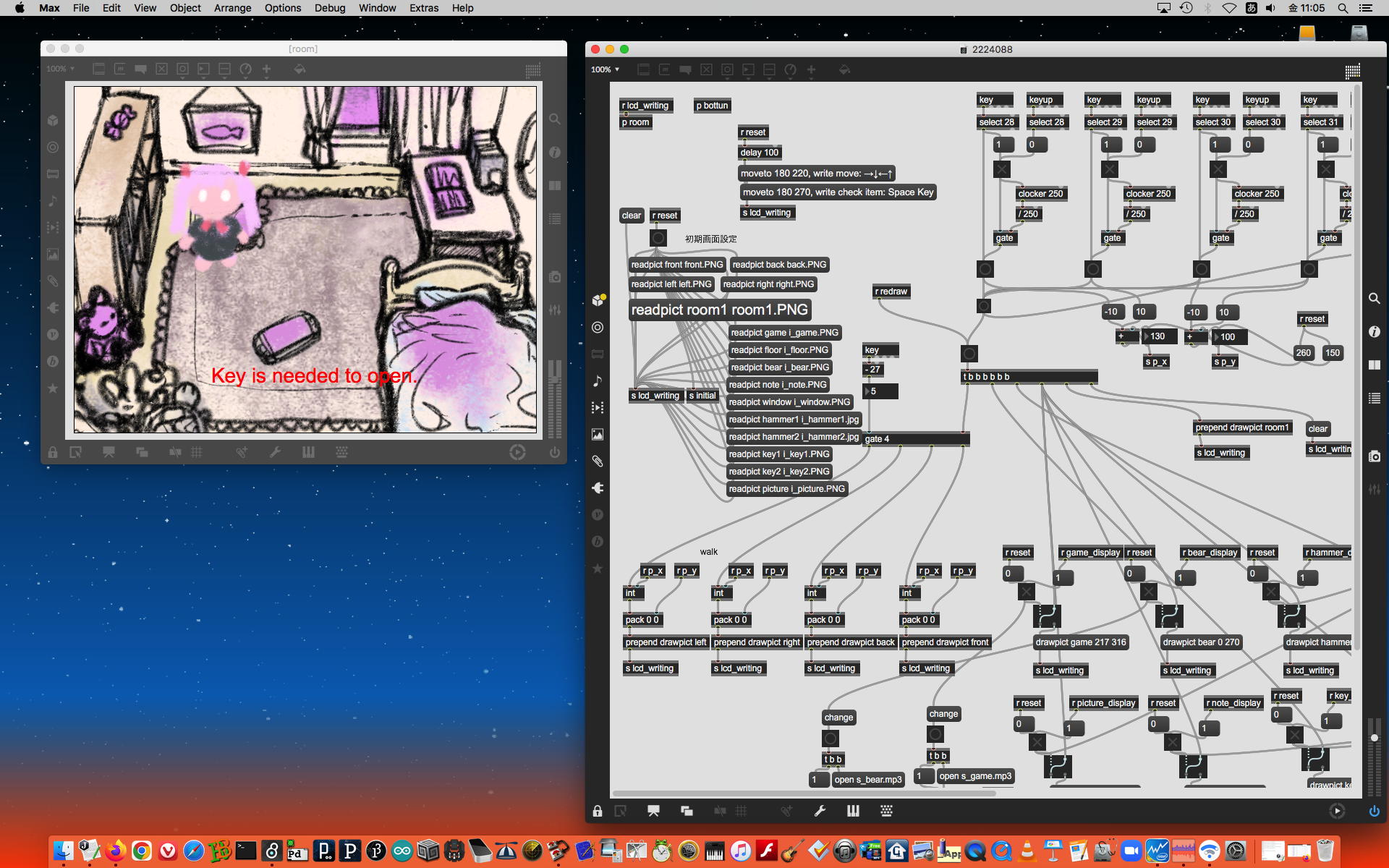Viewport: 1389px width, 868px height.
Task: Open the objects package icon in left sidebar
Action: click(598, 300)
